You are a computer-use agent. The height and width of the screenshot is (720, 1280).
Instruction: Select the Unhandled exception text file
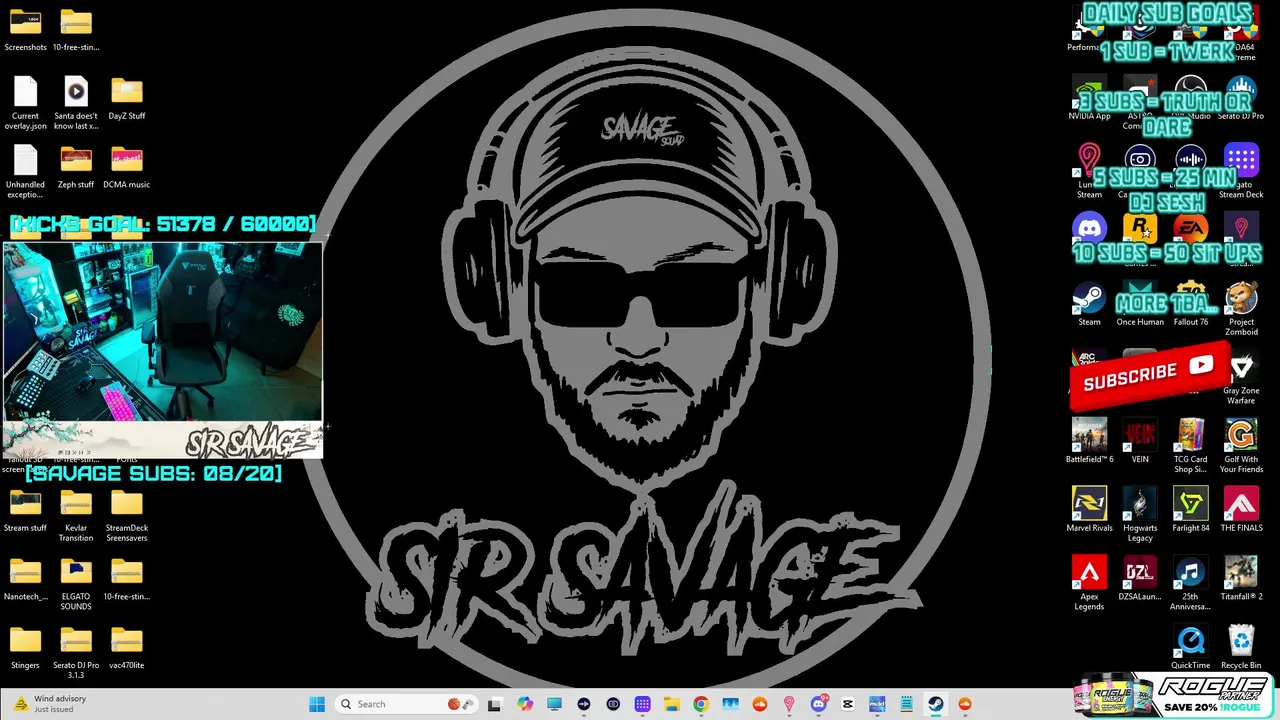pyautogui.click(x=25, y=172)
